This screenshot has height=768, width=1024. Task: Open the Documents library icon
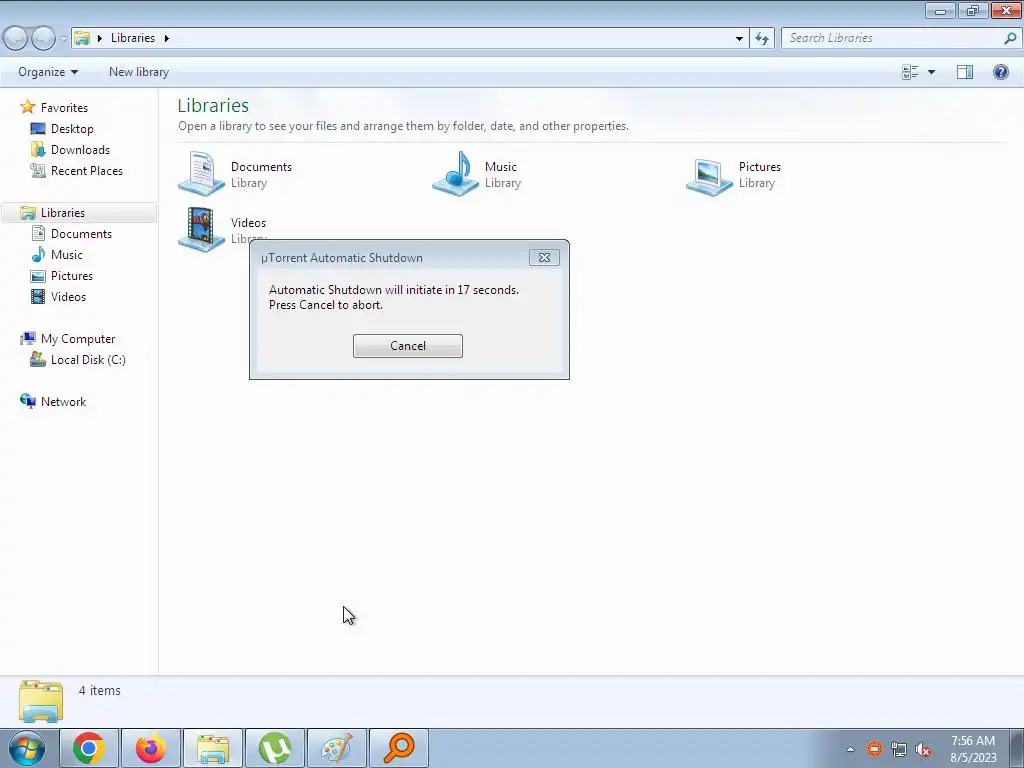point(202,173)
